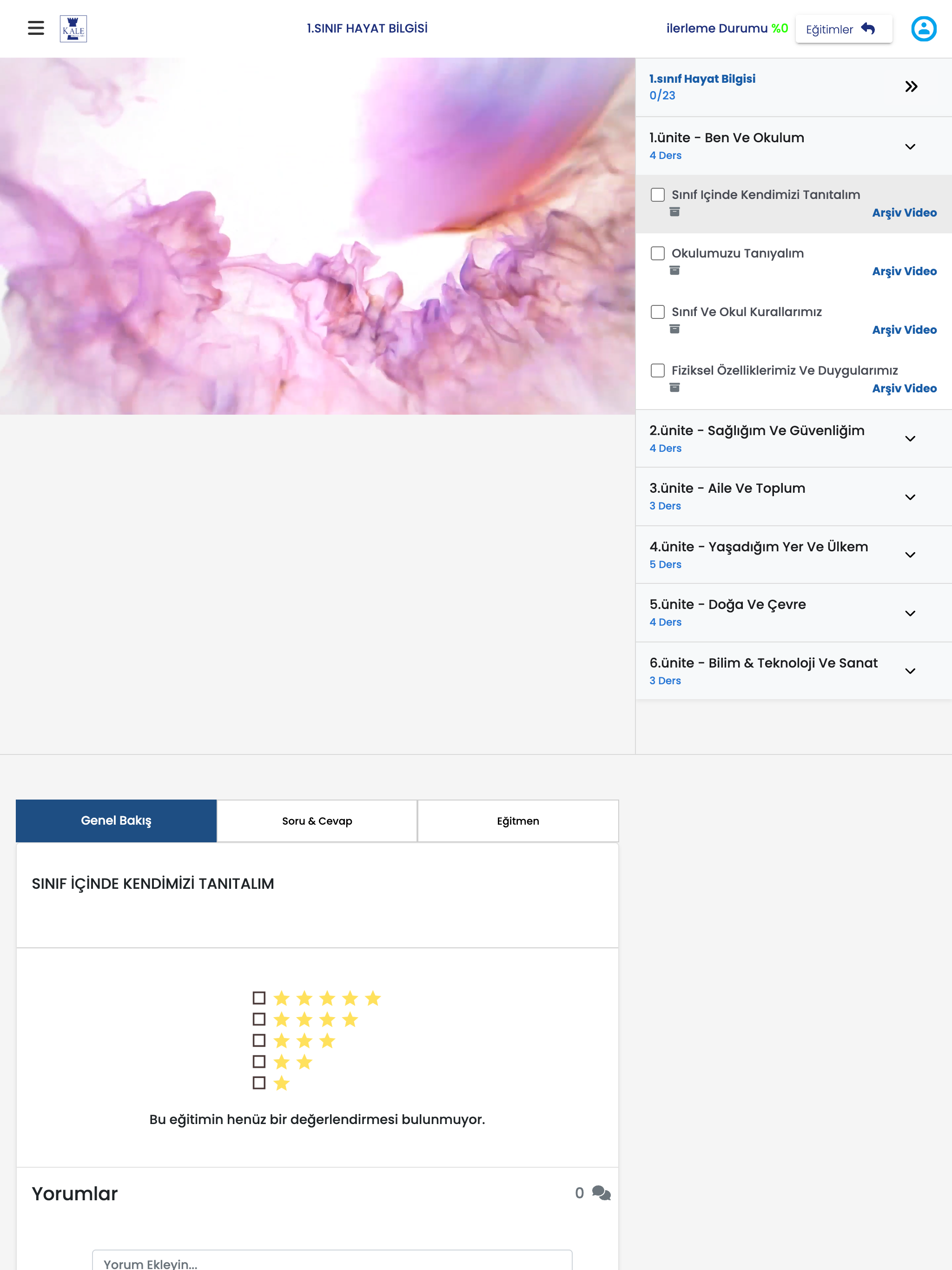Collapse sidebar with double-chevron icon
This screenshot has width=952, height=1270.
pos(911,86)
